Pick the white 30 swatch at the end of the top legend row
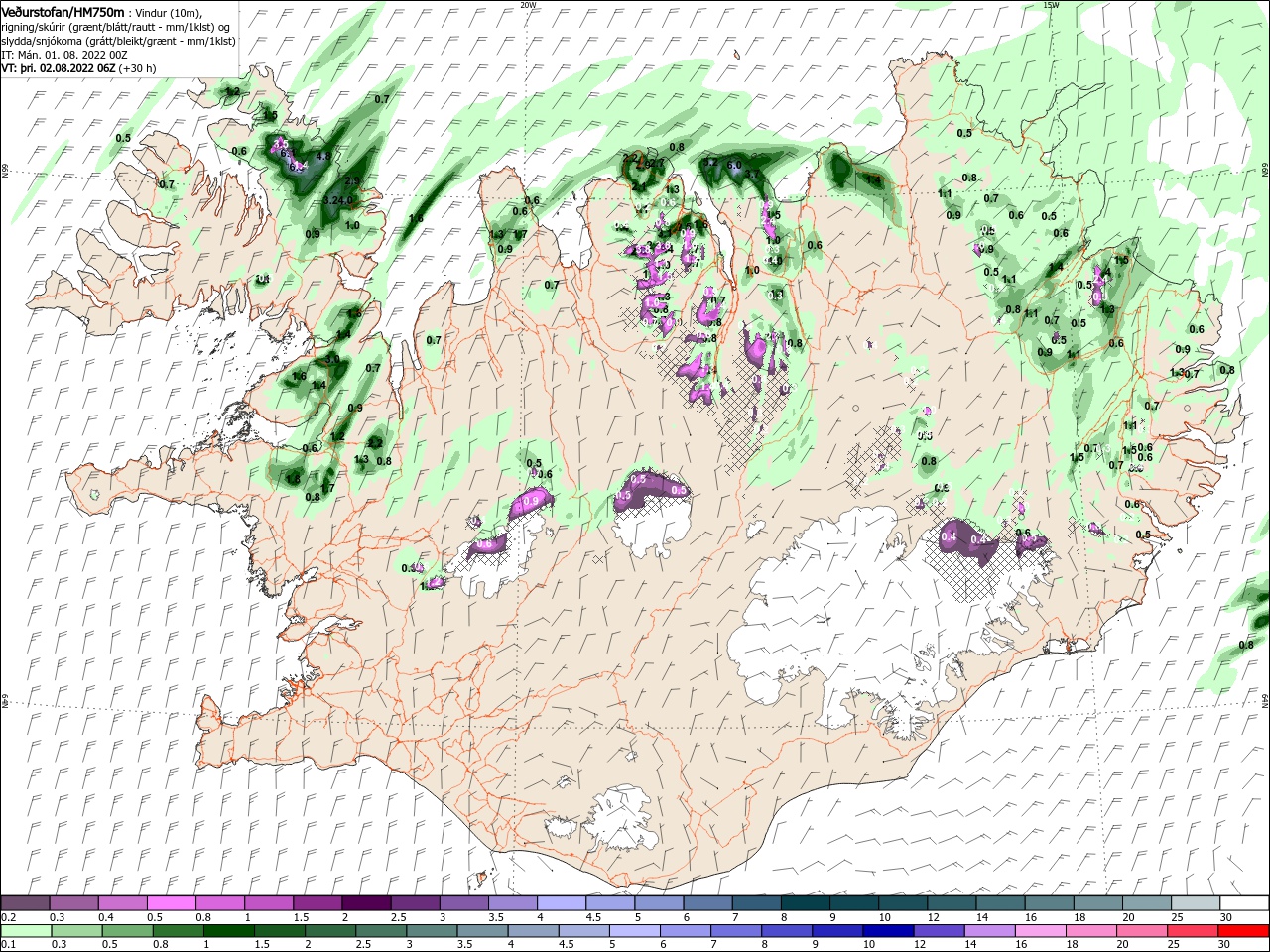Image resolution: width=1270 pixels, height=952 pixels. [1244, 903]
